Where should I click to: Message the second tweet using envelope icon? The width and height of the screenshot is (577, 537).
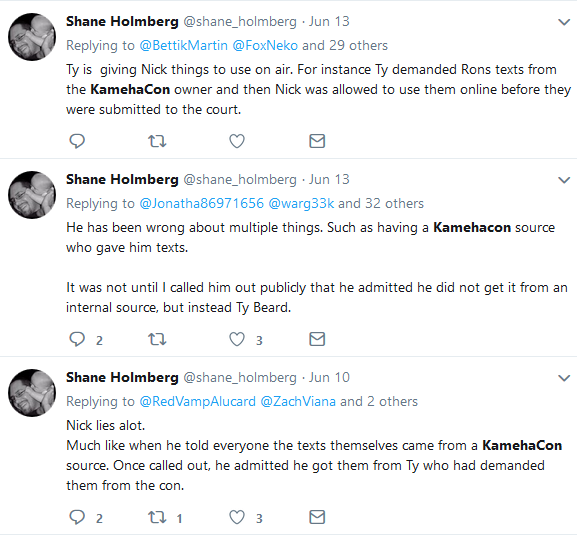coord(317,339)
